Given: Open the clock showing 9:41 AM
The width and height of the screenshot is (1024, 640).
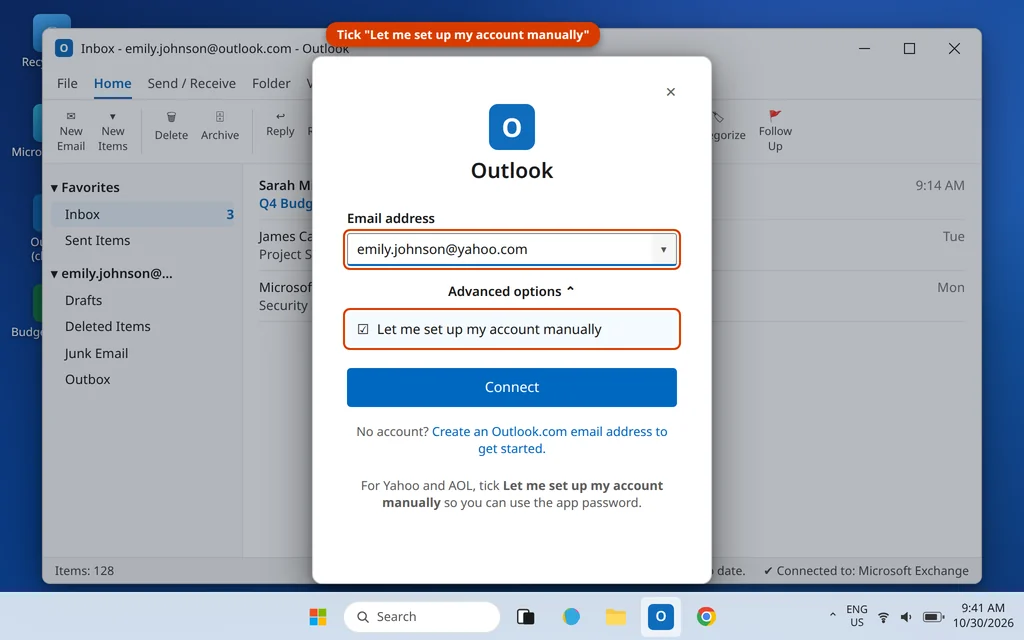Looking at the screenshot, I should pyautogui.click(x=983, y=615).
